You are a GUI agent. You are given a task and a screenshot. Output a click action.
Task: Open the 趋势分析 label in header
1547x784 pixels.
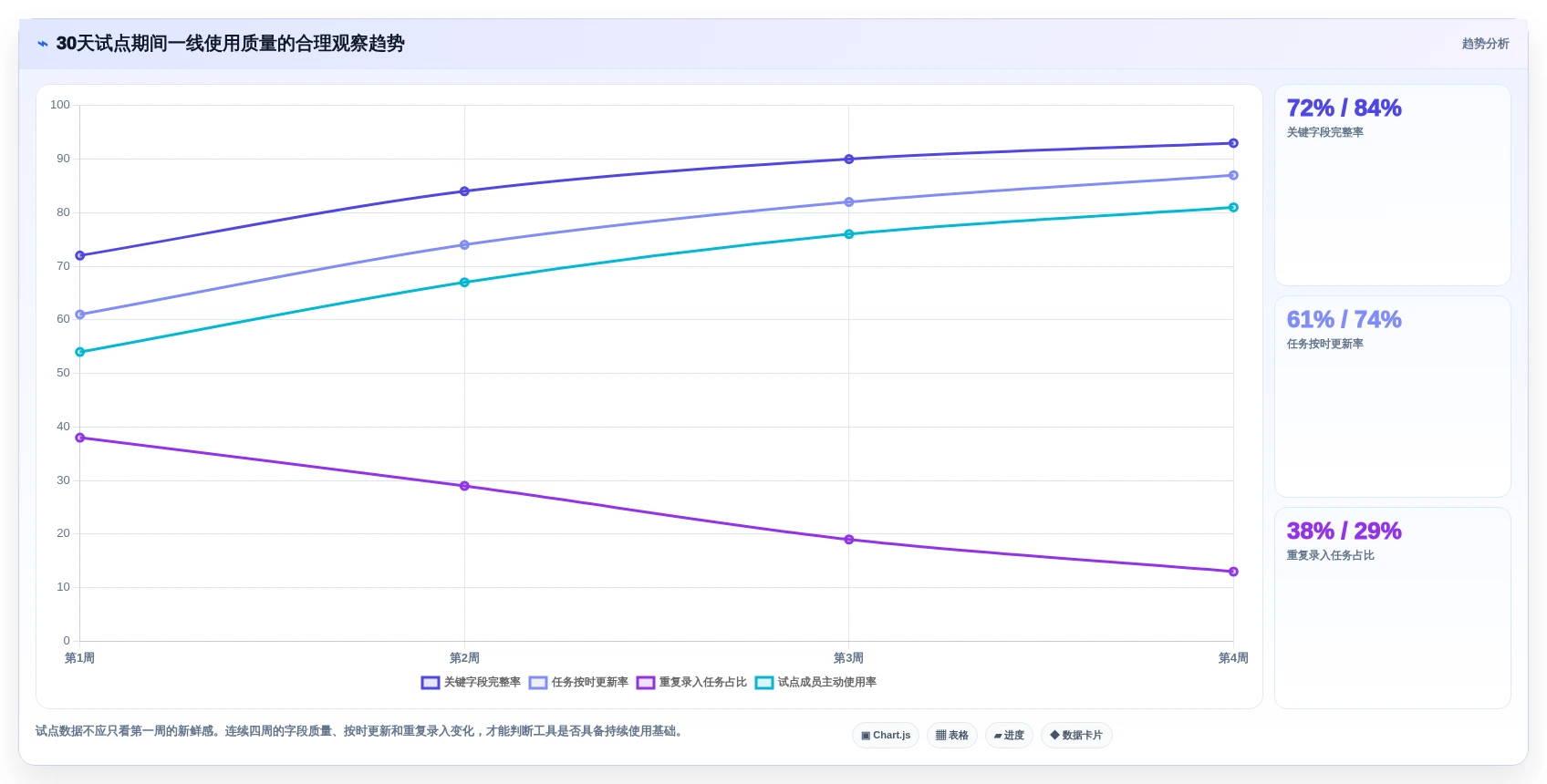click(x=1485, y=44)
